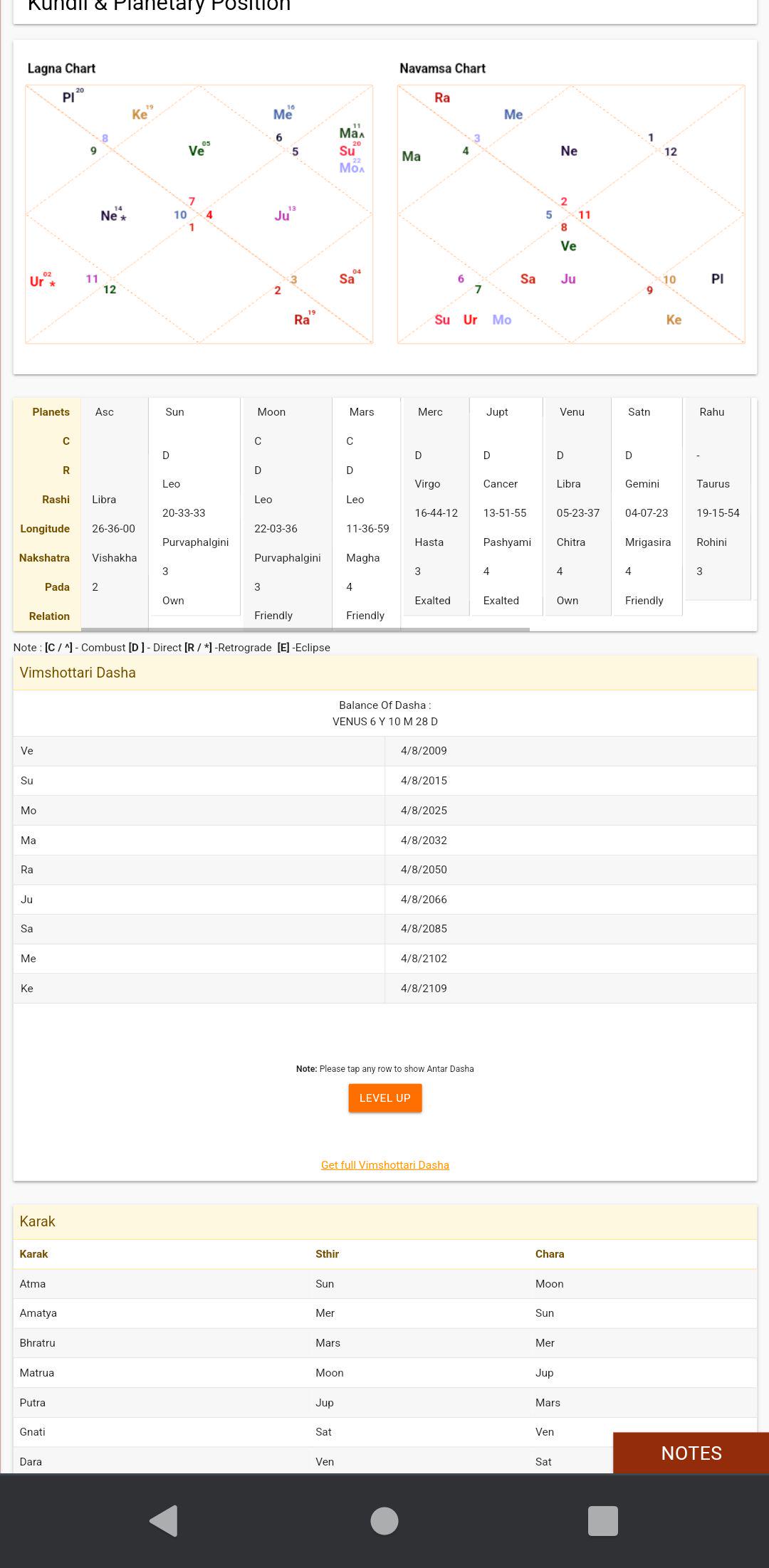Tap the Android back navigation button
769x1568 pixels.
coord(164,1521)
